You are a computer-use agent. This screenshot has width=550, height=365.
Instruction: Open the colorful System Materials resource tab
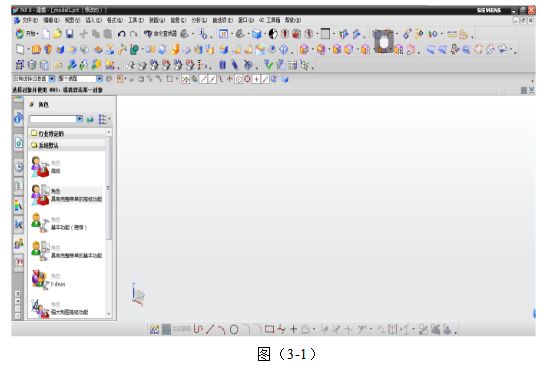tap(19, 205)
